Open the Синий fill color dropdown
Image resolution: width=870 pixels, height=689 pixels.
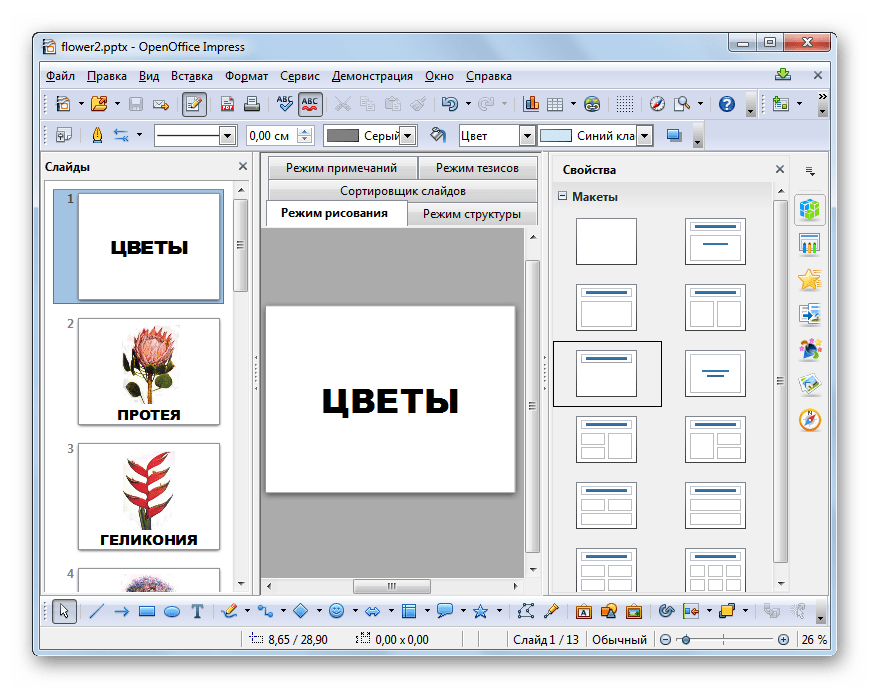644,135
